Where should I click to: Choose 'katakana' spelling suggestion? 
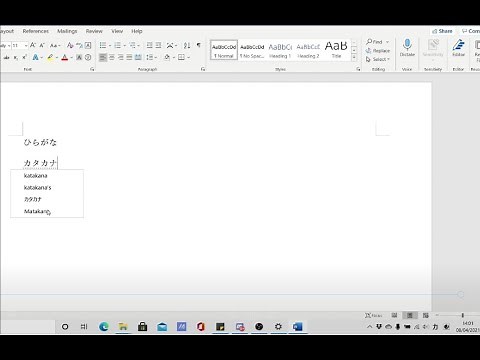coord(47,176)
